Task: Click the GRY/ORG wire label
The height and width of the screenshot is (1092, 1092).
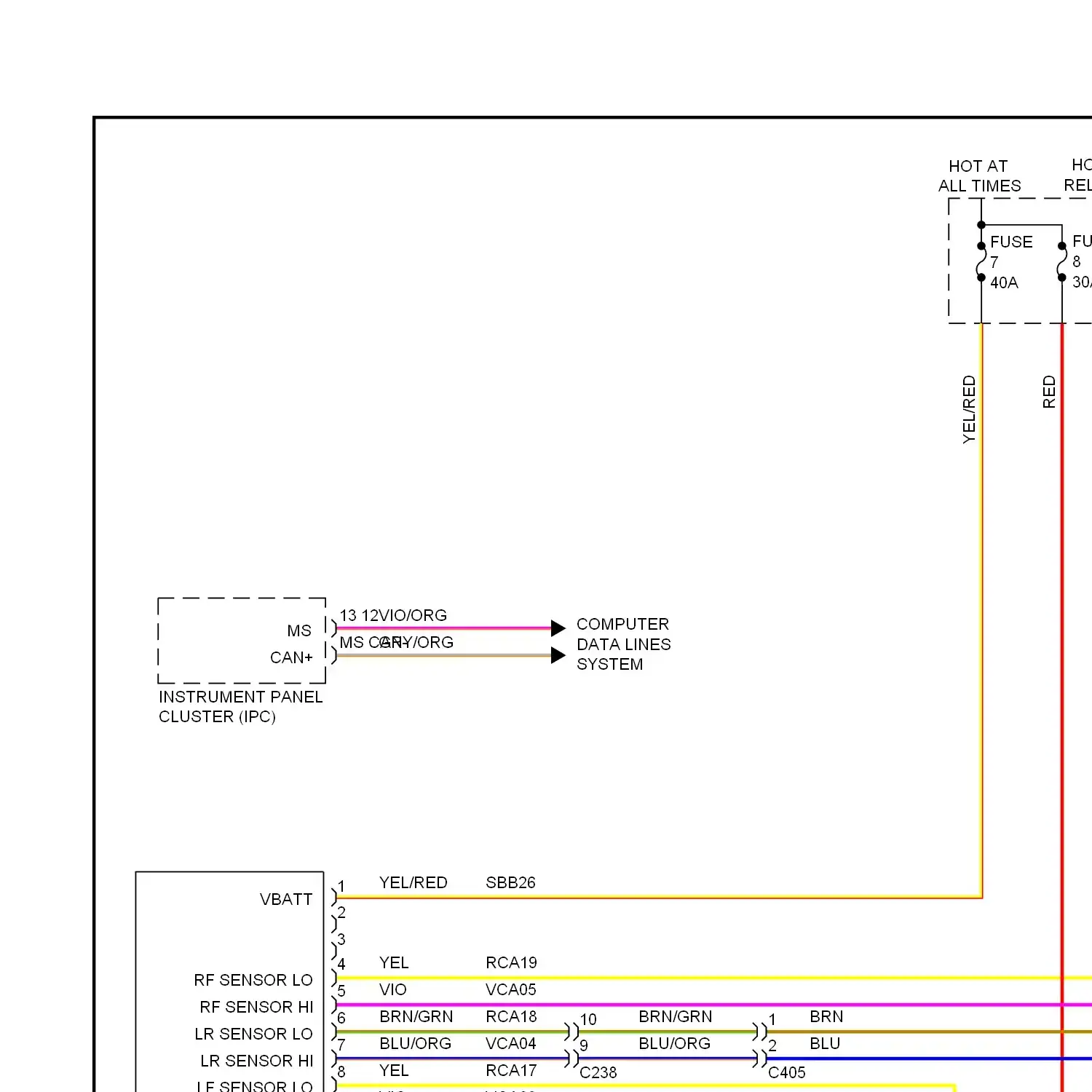Action: pyautogui.click(x=416, y=642)
